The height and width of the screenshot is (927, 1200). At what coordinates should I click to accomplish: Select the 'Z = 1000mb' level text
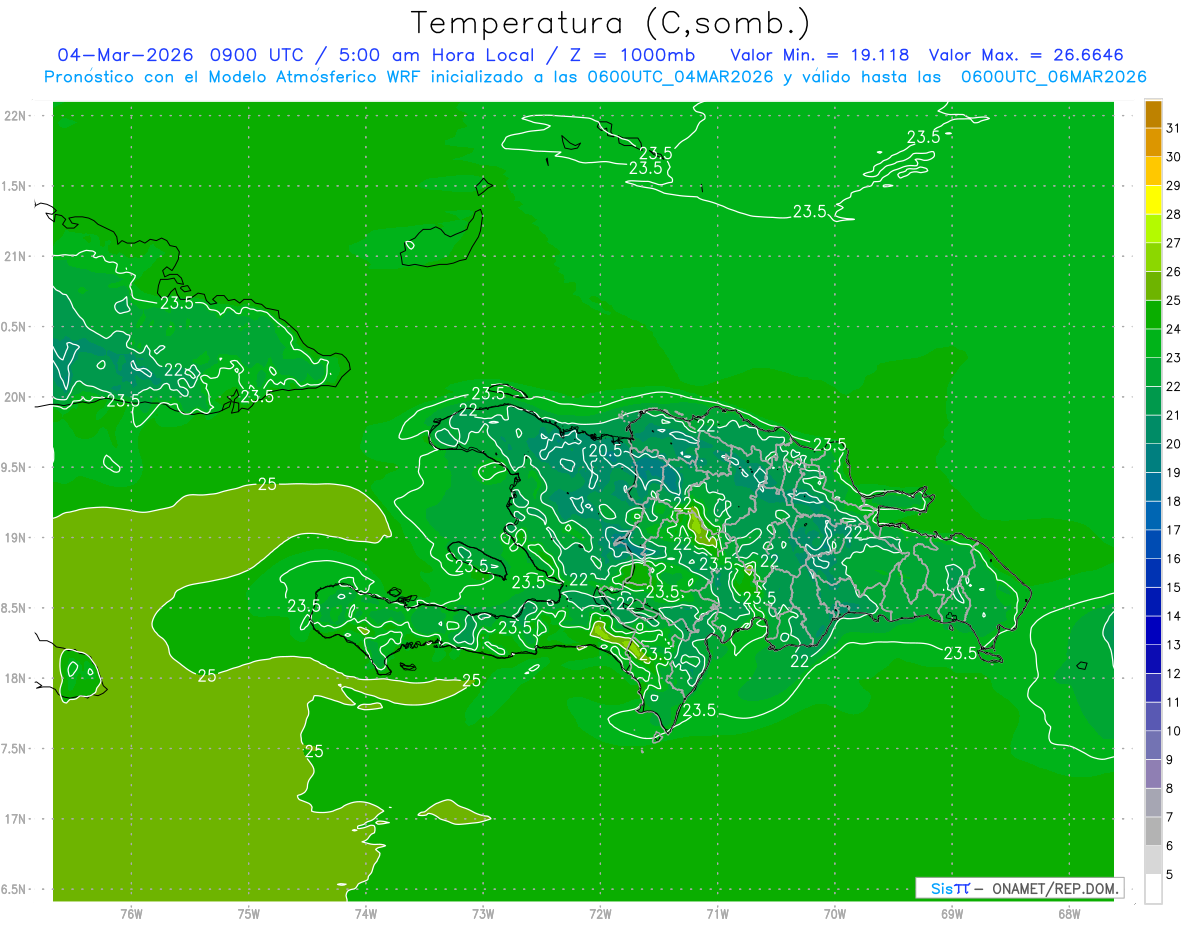632,54
